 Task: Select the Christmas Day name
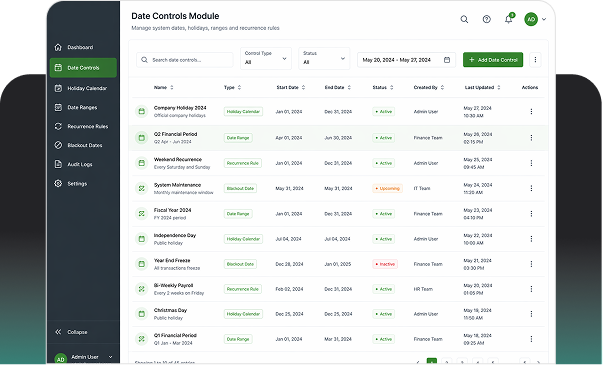click(x=170, y=310)
